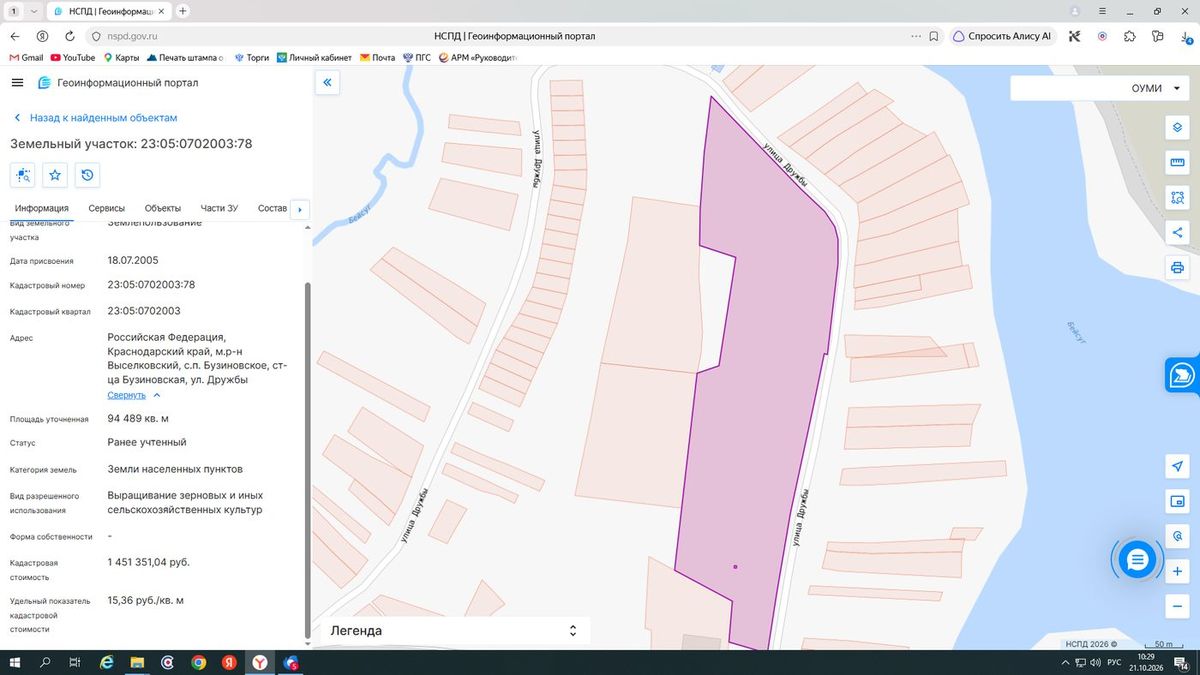
Task: Open the object history clock icon
Action: 87,175
